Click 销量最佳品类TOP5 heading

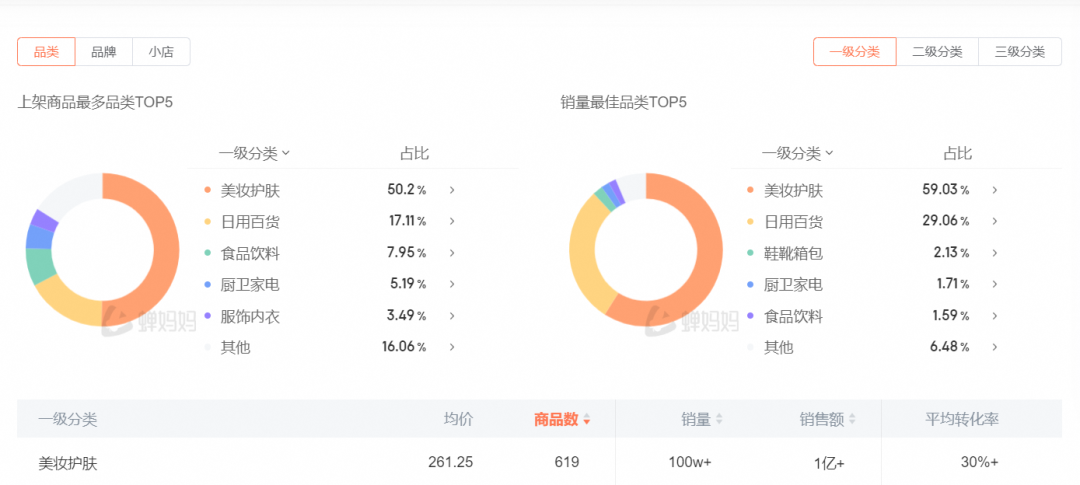coord(623,103)
